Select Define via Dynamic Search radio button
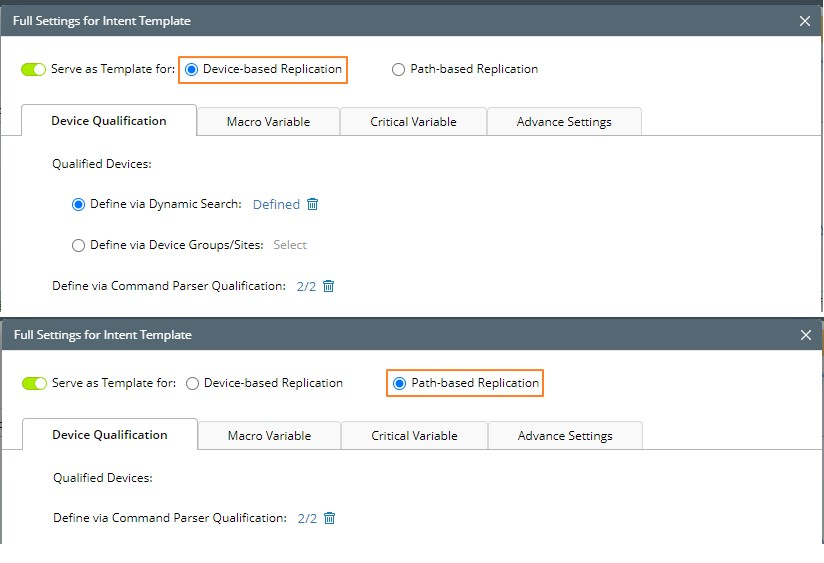The height and width of the screenshot is (563, 824). (x=79, y=204)
